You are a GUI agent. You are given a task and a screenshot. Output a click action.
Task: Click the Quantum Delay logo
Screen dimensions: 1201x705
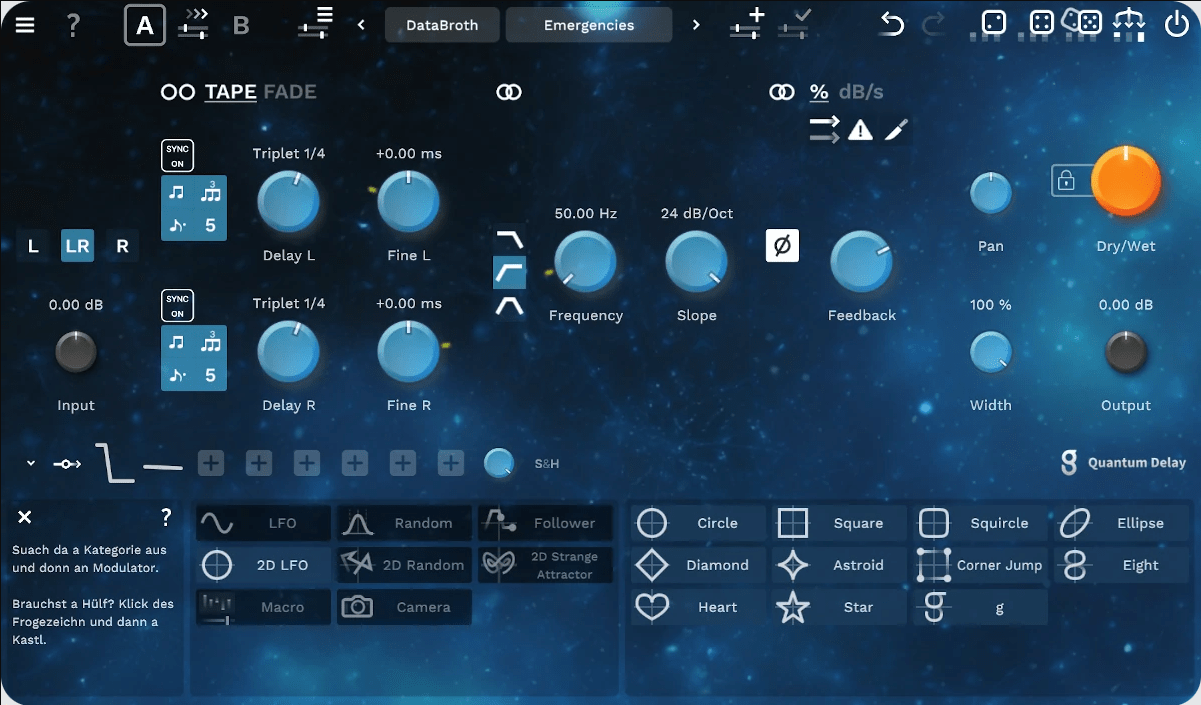pos(1123,463)
